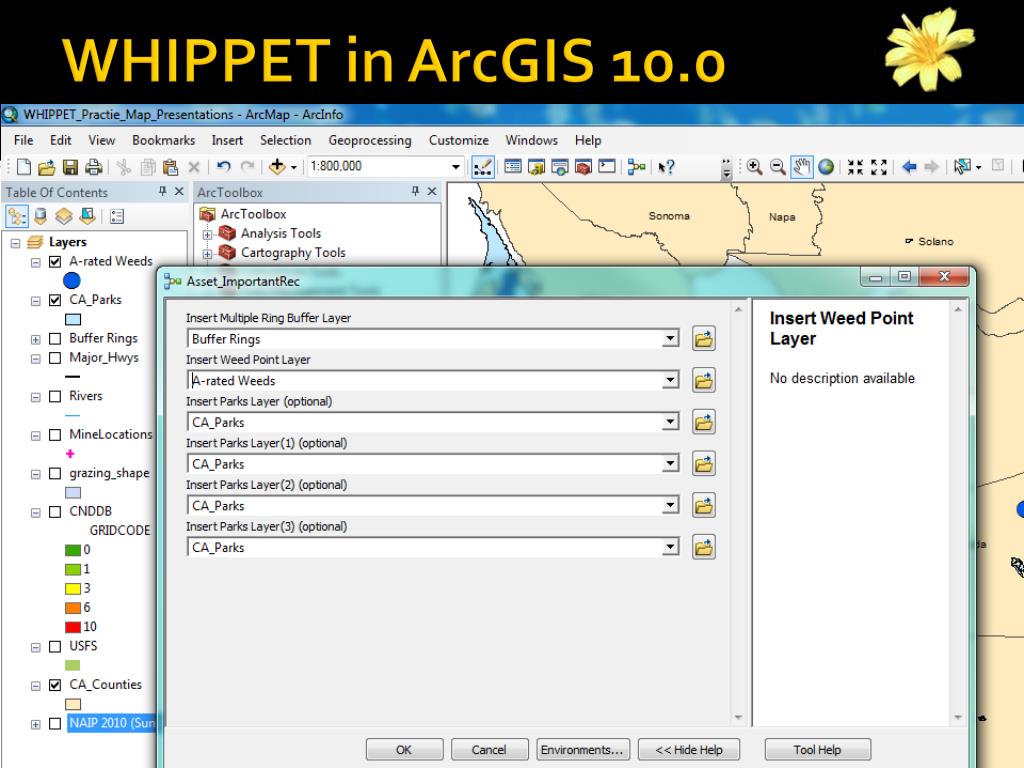Open the Geoprocessing menu

pos(370,140)
